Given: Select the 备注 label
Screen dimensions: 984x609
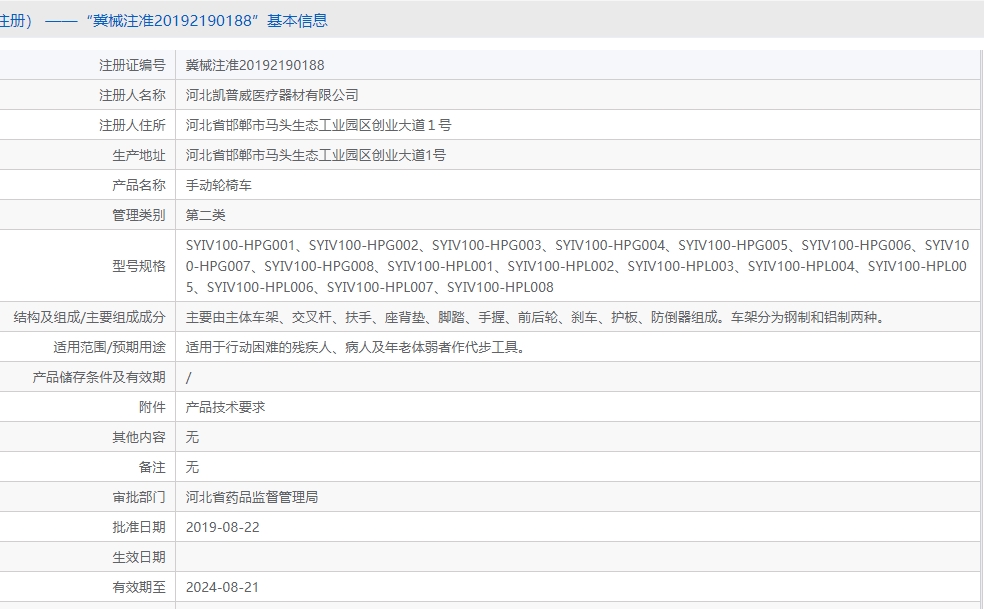Looking at the screenshot, I should (152, 468).
